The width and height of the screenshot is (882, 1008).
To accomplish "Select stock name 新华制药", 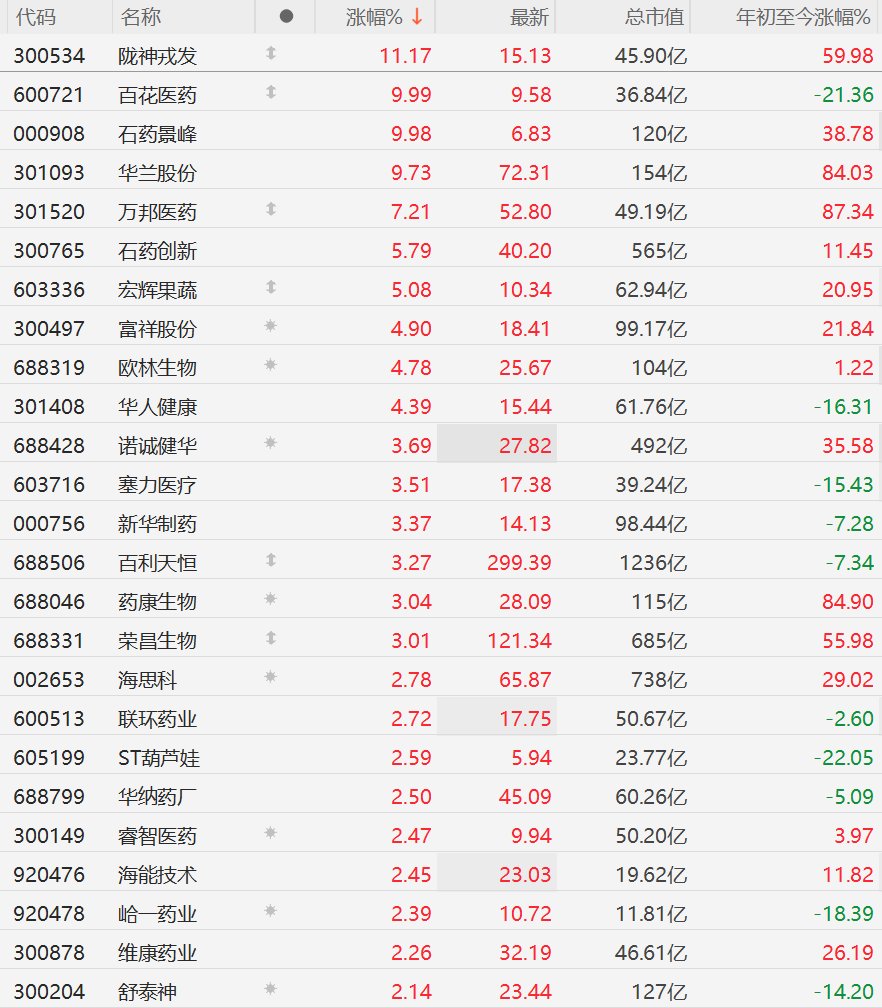I will (x=158, y=524).
